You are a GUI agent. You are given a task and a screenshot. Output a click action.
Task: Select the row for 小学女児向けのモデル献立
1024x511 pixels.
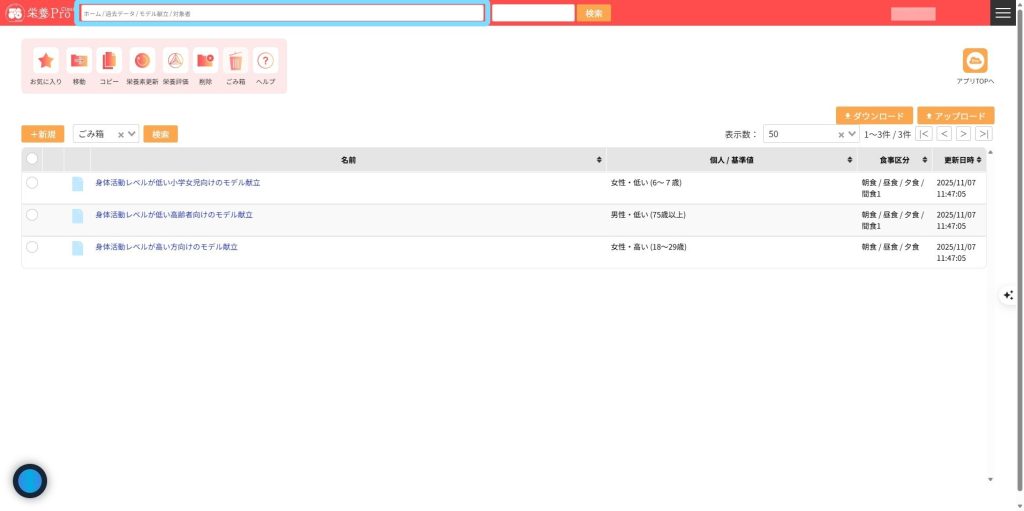point(32,183)
